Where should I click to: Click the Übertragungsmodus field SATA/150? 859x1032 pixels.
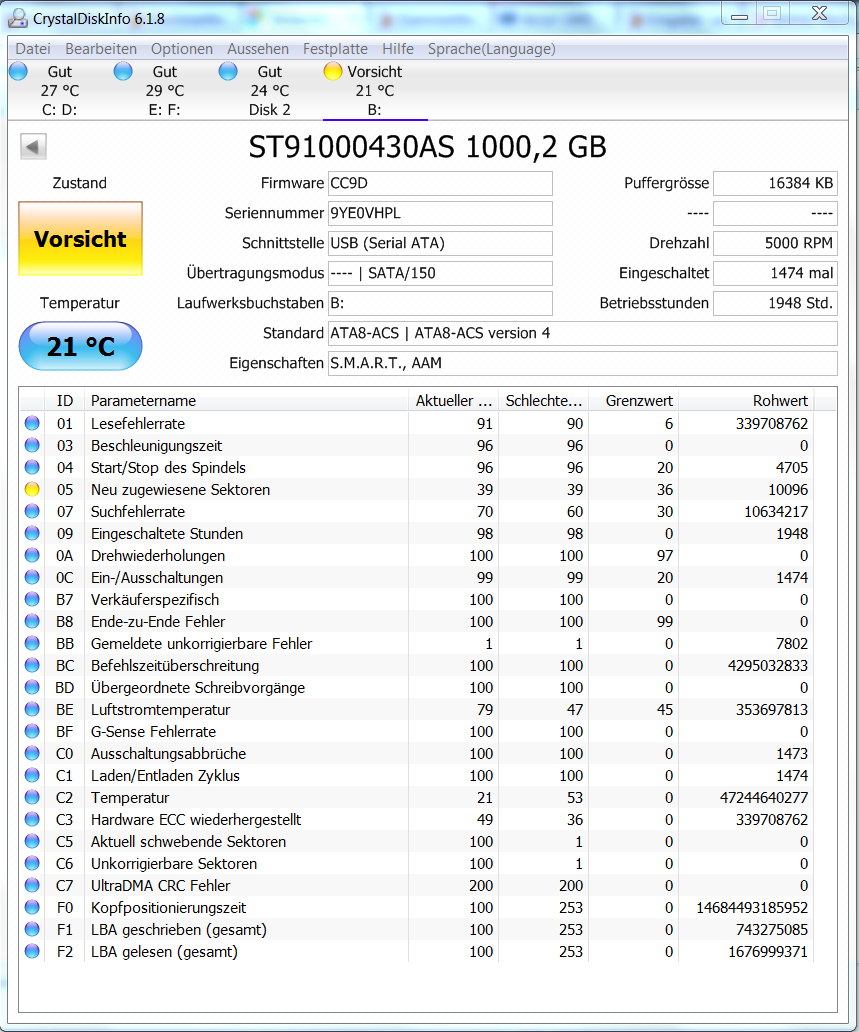440,273
